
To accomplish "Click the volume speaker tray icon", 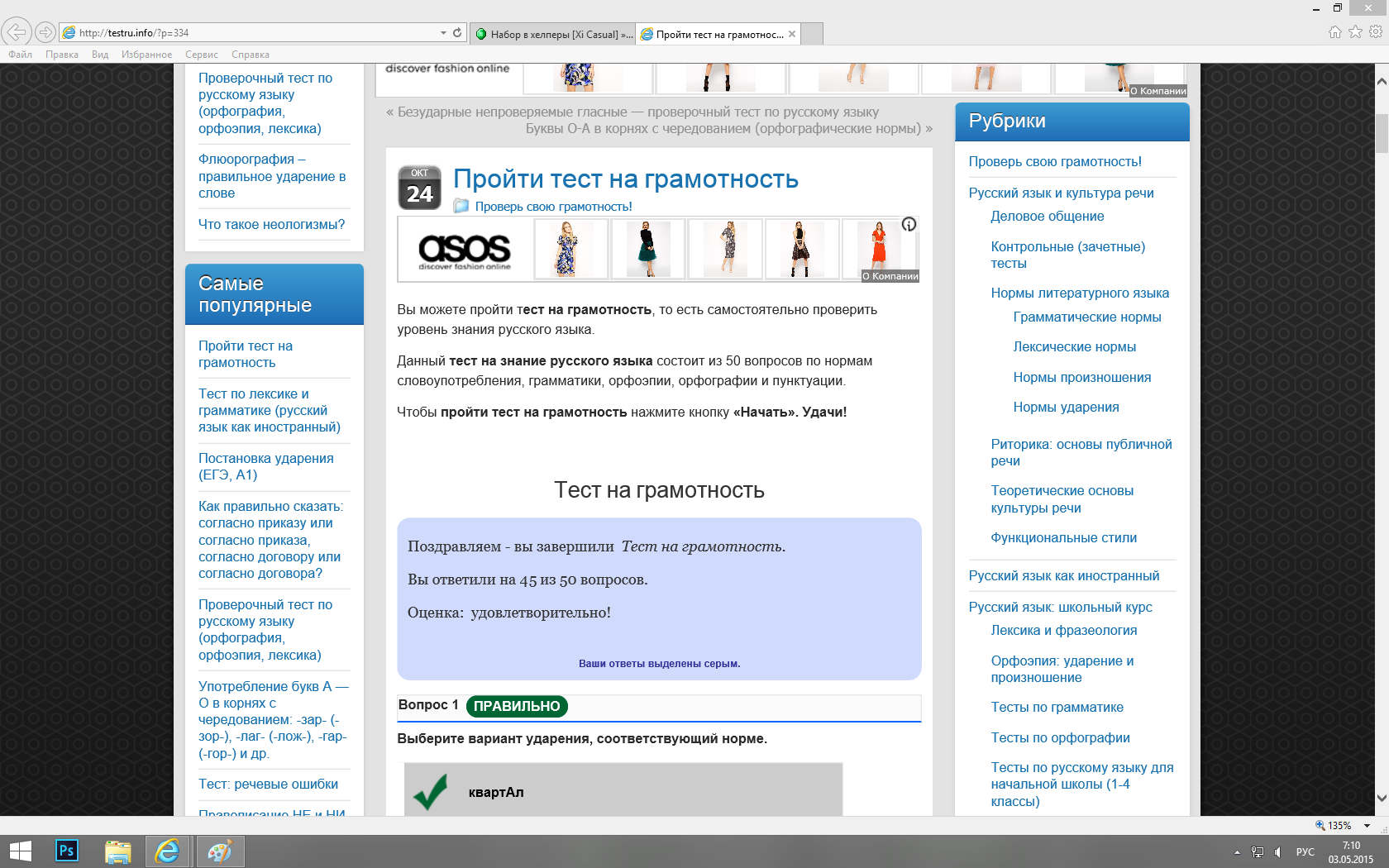I will tap(1277, 852).
